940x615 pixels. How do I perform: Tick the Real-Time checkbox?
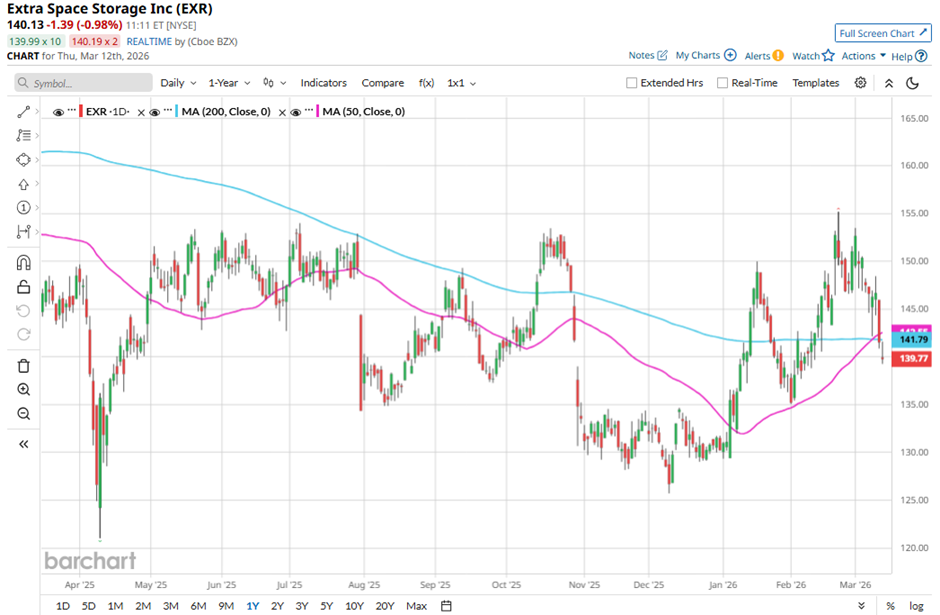click(722, 83)
